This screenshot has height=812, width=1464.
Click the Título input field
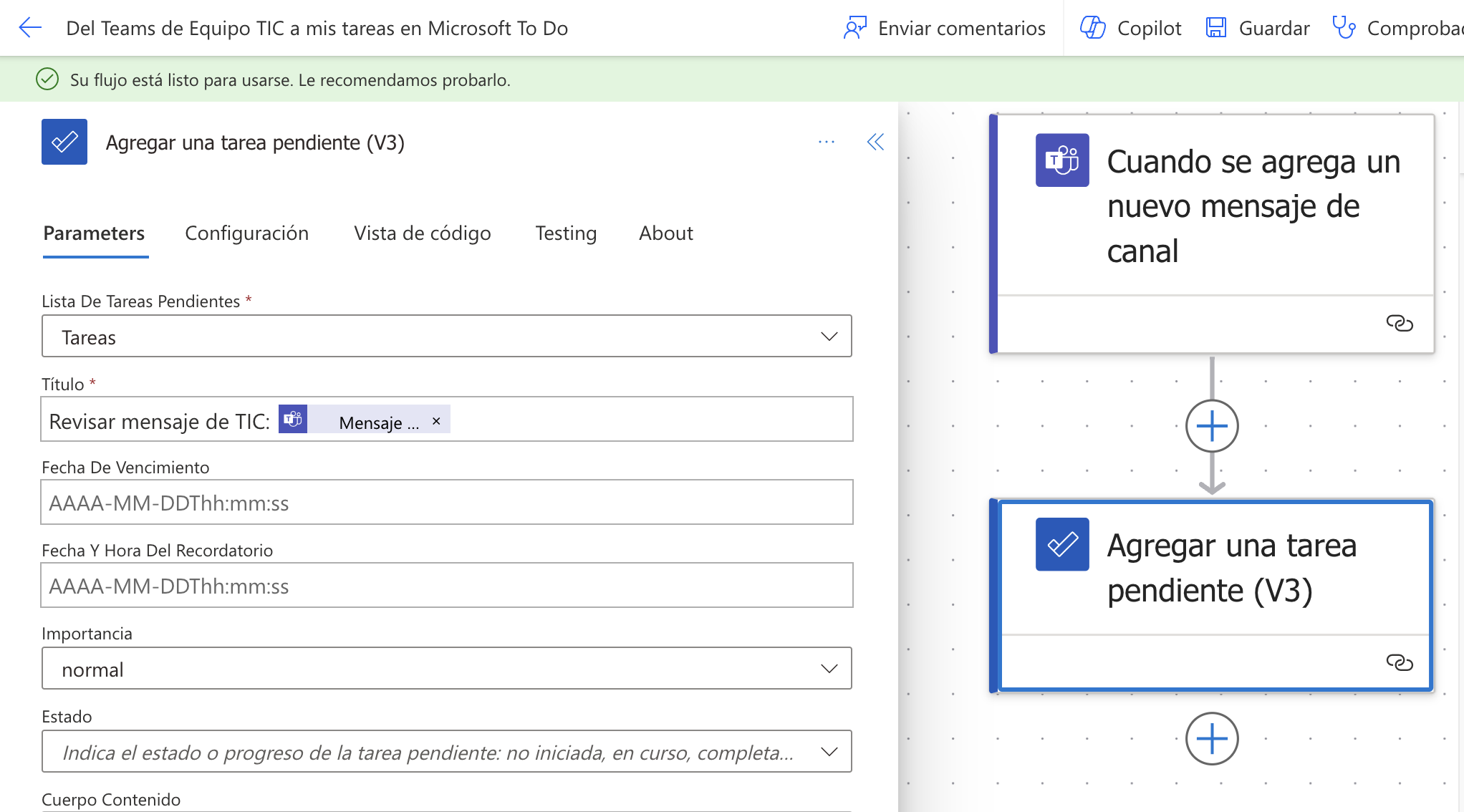click(x=447, y=419)
